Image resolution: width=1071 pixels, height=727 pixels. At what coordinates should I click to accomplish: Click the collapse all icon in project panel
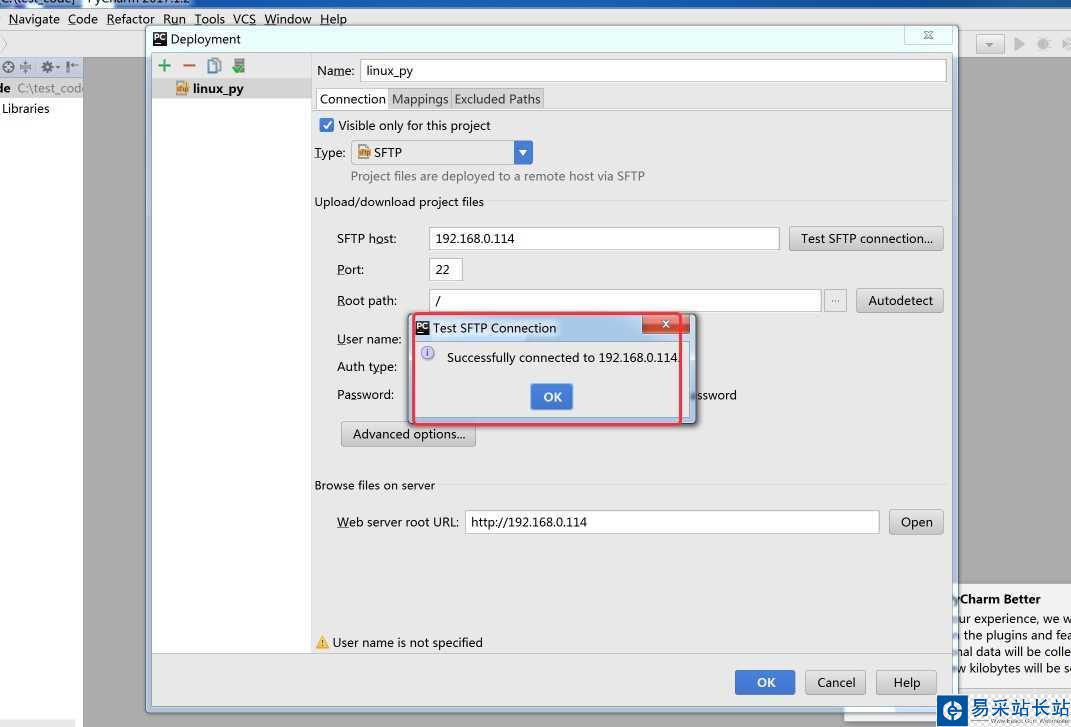pyautogui.click(x=26, y=67)
